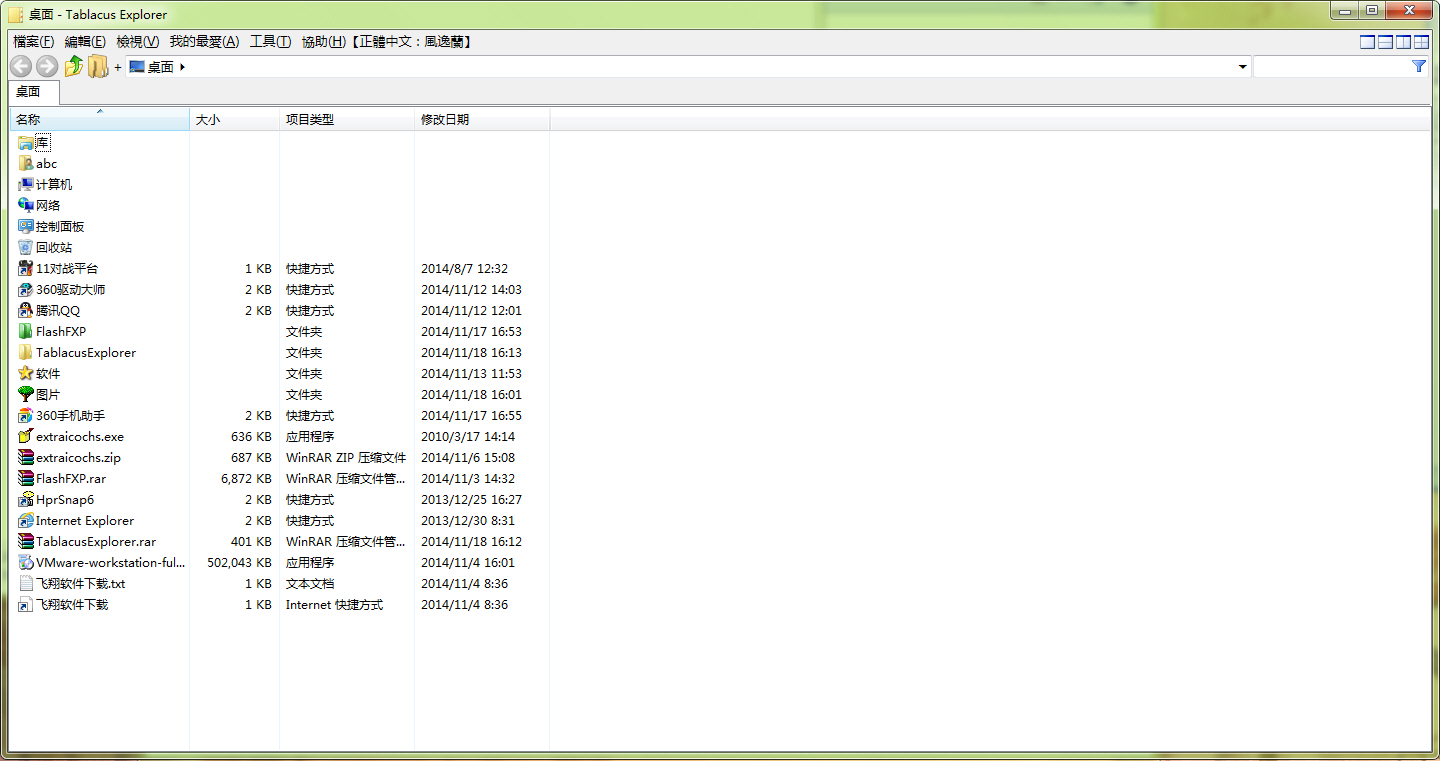Click the date 2014/11/18 16:13
The image size is (1440, 761).
pos(471,353)
